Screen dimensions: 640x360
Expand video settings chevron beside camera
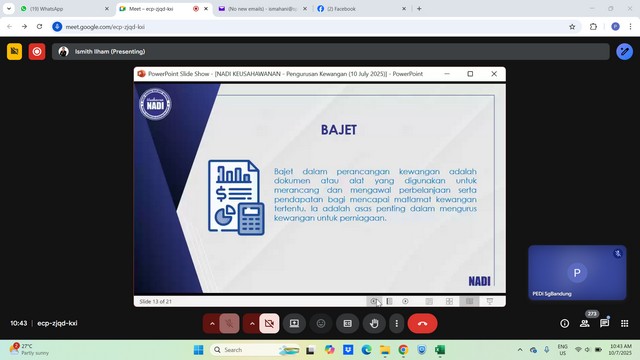click(252, 323)
